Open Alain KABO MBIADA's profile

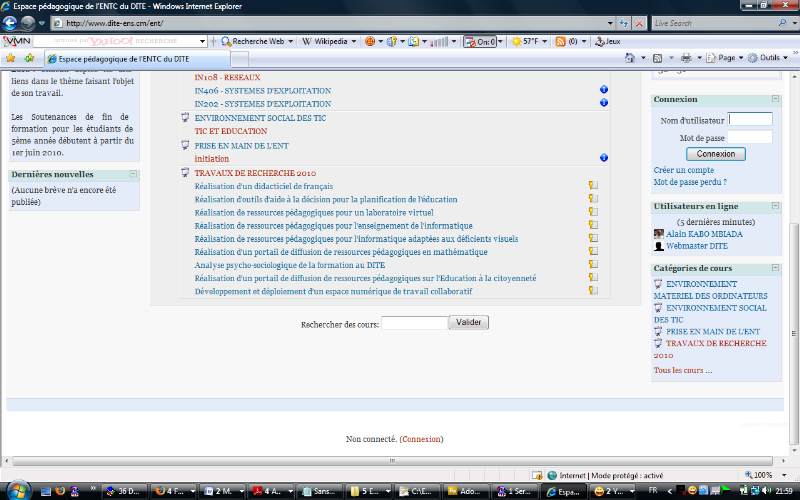[704, 234]
